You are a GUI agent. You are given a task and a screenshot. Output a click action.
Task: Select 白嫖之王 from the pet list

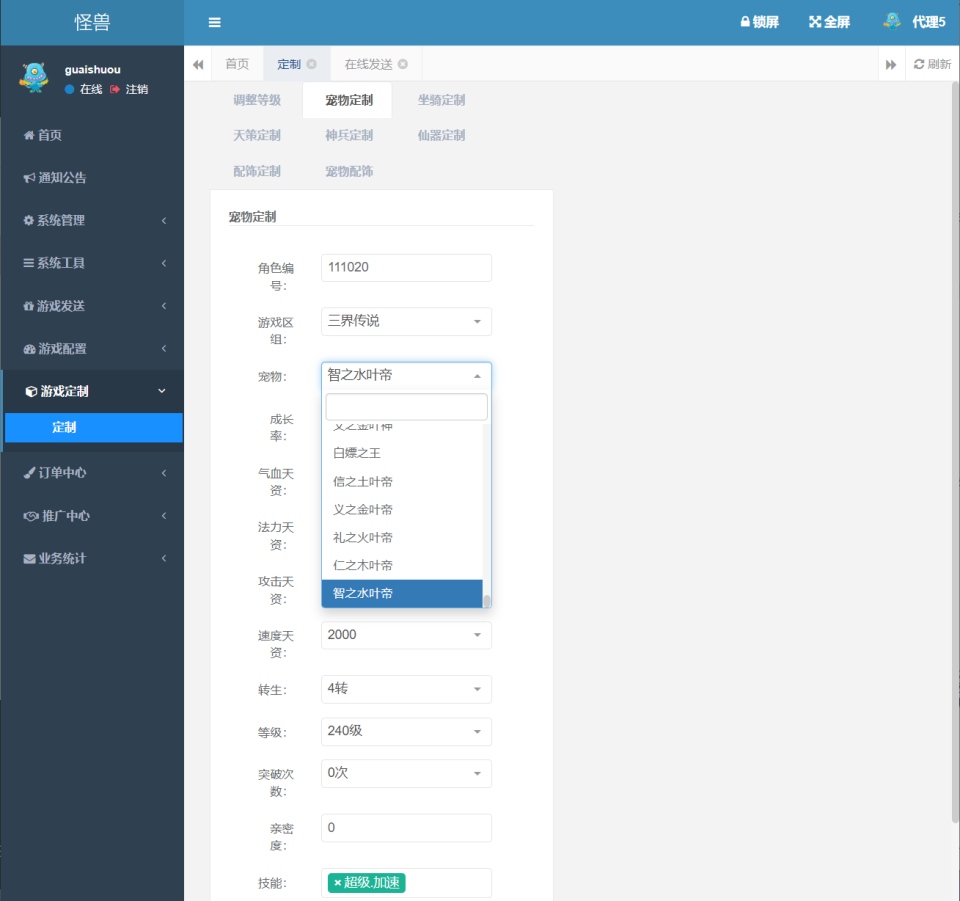coord(357,453)
